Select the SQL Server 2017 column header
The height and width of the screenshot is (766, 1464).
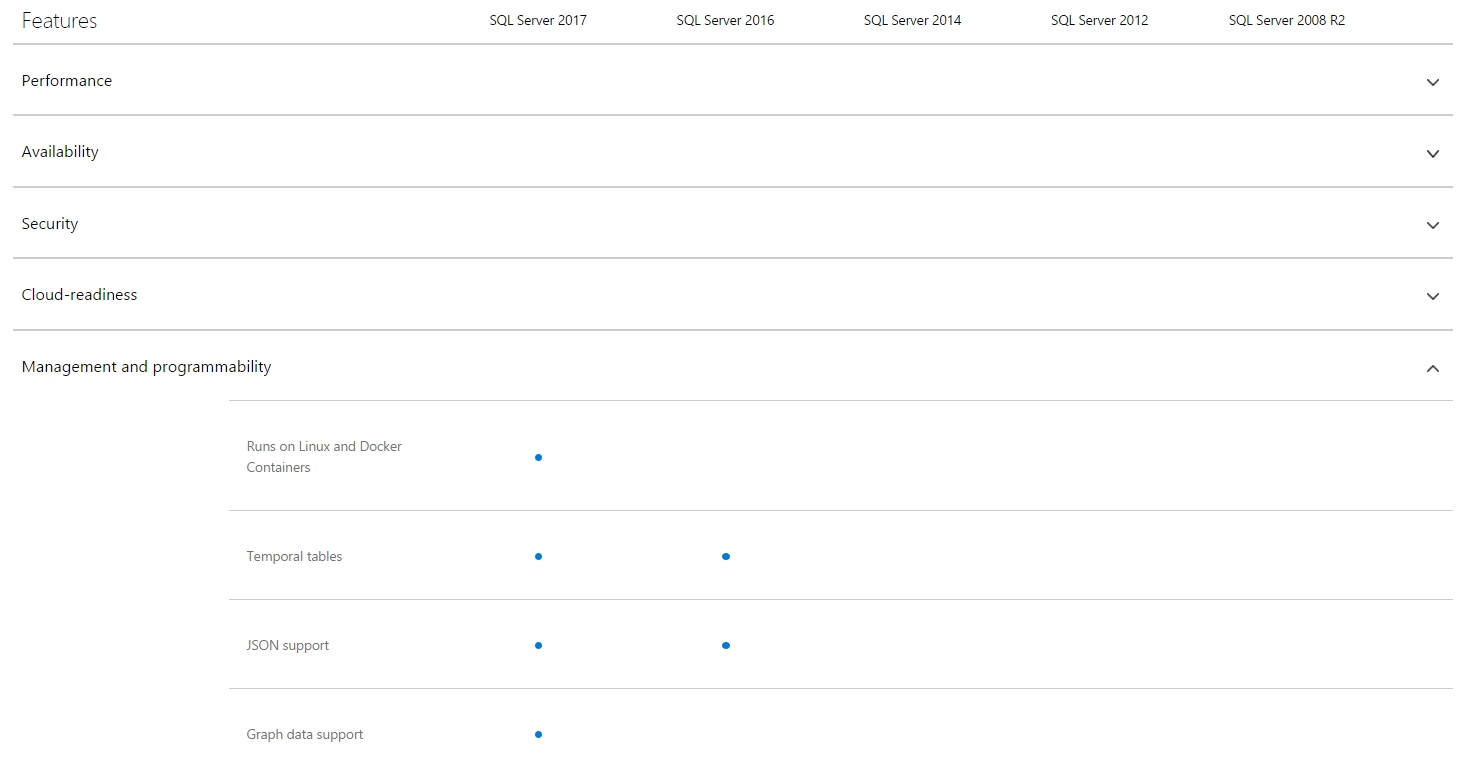[538, 20]
